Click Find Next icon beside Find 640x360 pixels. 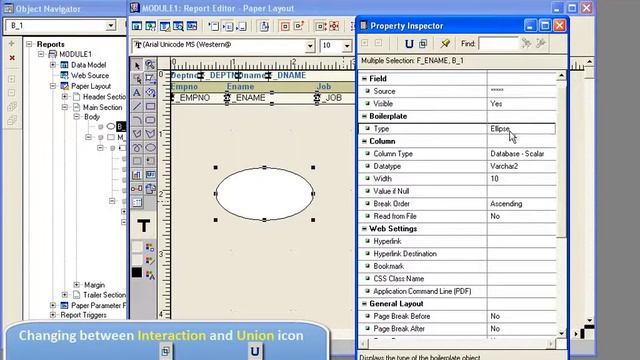tap(527, 43)
